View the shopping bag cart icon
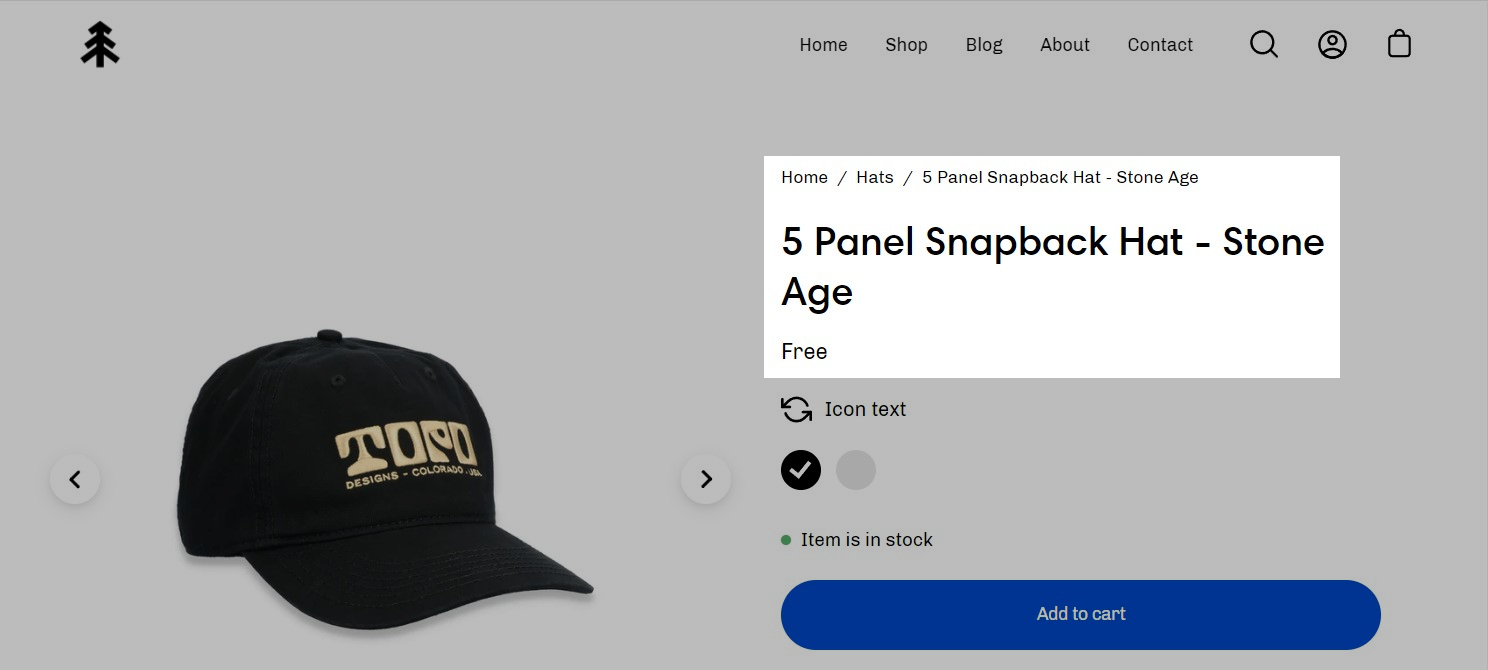Screen dimensions: 1488x670 [x=1399, y=44]
